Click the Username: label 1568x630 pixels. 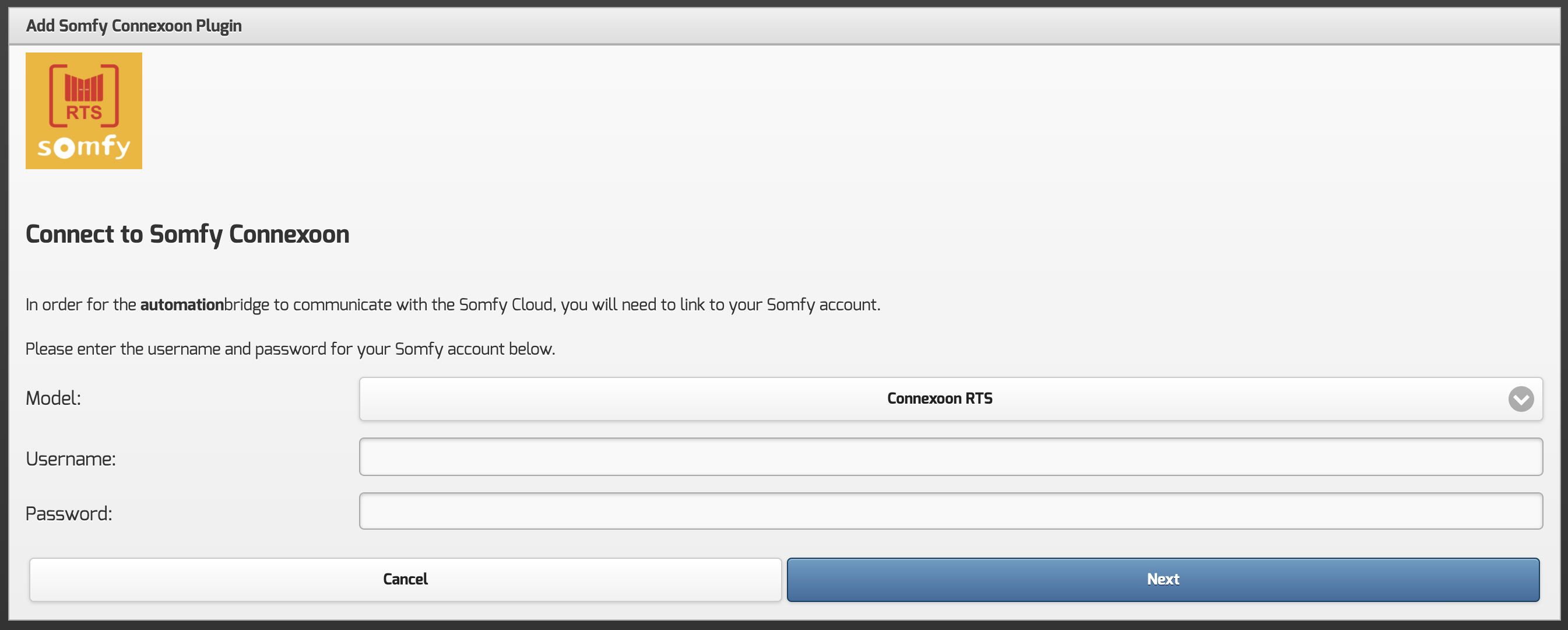point(71,459)
